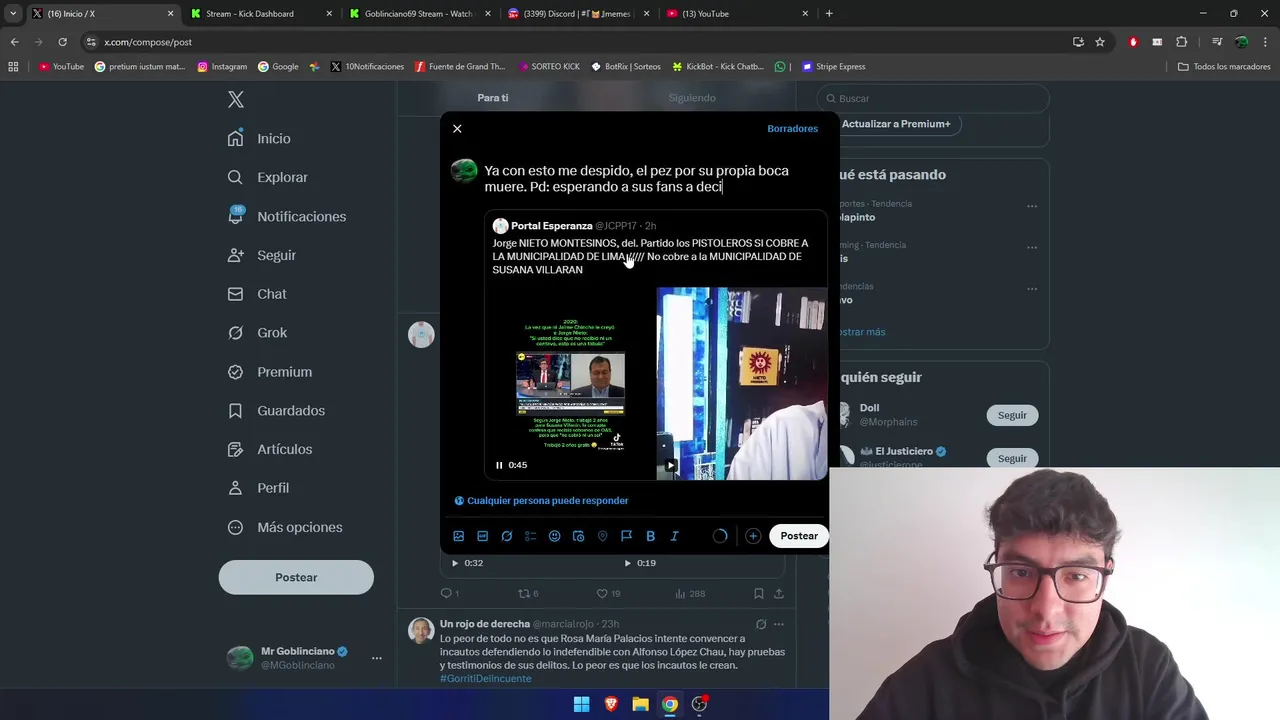
Task: Open SORTEO KICK bookmark
Action: 549,67
